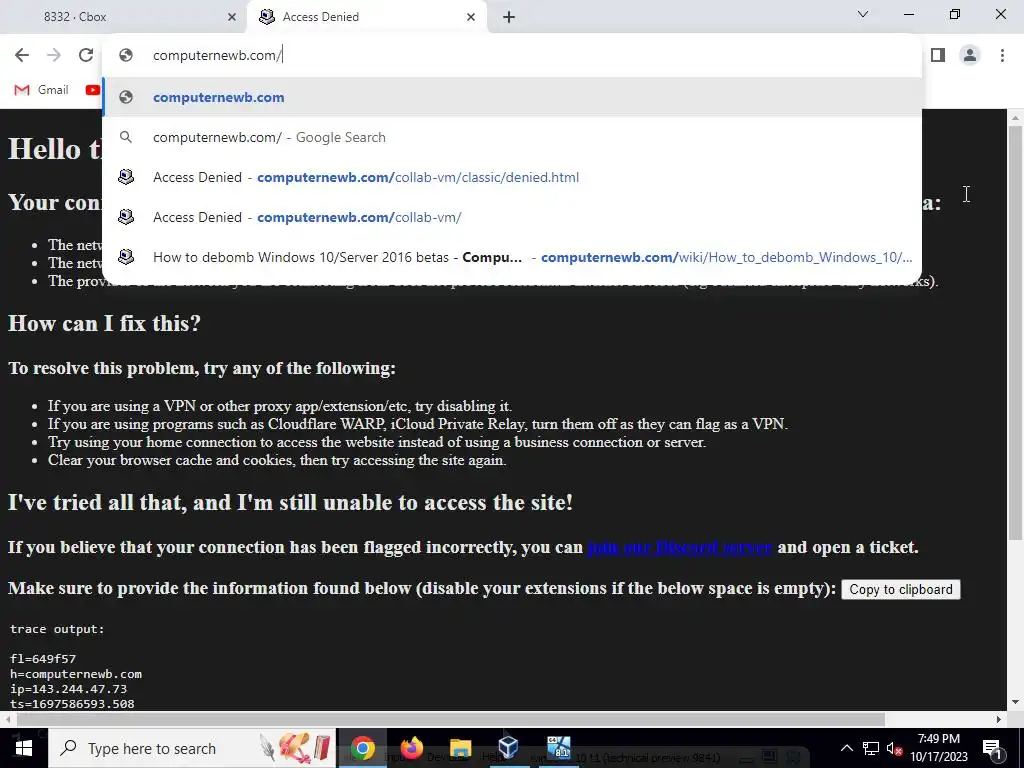Open VirtualBox from the taskbar
The height and width of the screenshot is (768, 1024).
(x=508, y=748)
